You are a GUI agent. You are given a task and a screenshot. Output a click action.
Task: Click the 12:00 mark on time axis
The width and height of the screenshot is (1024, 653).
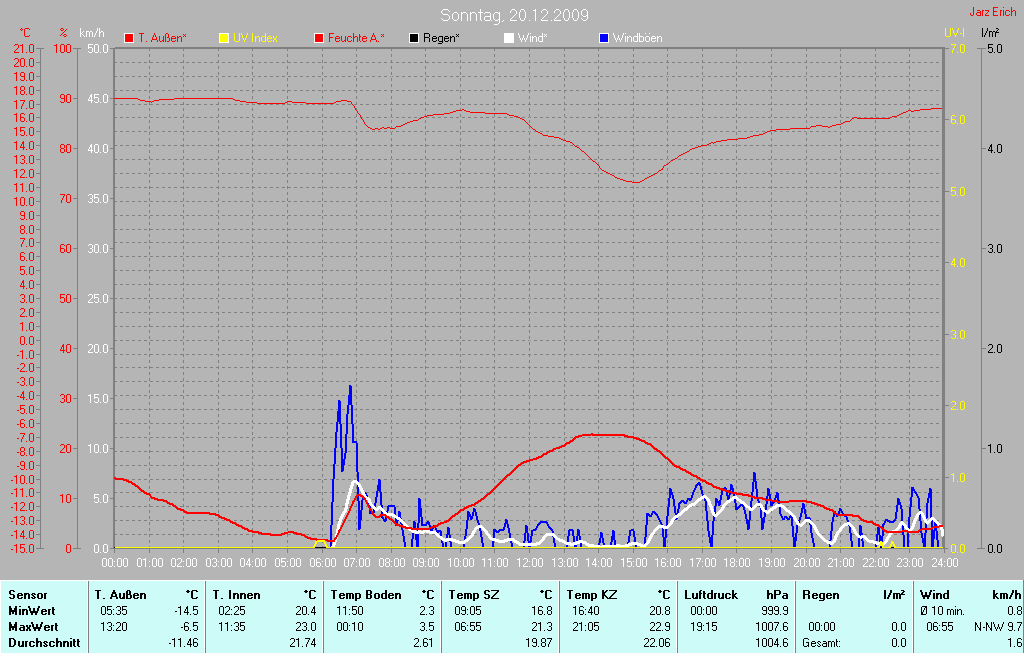529,563
